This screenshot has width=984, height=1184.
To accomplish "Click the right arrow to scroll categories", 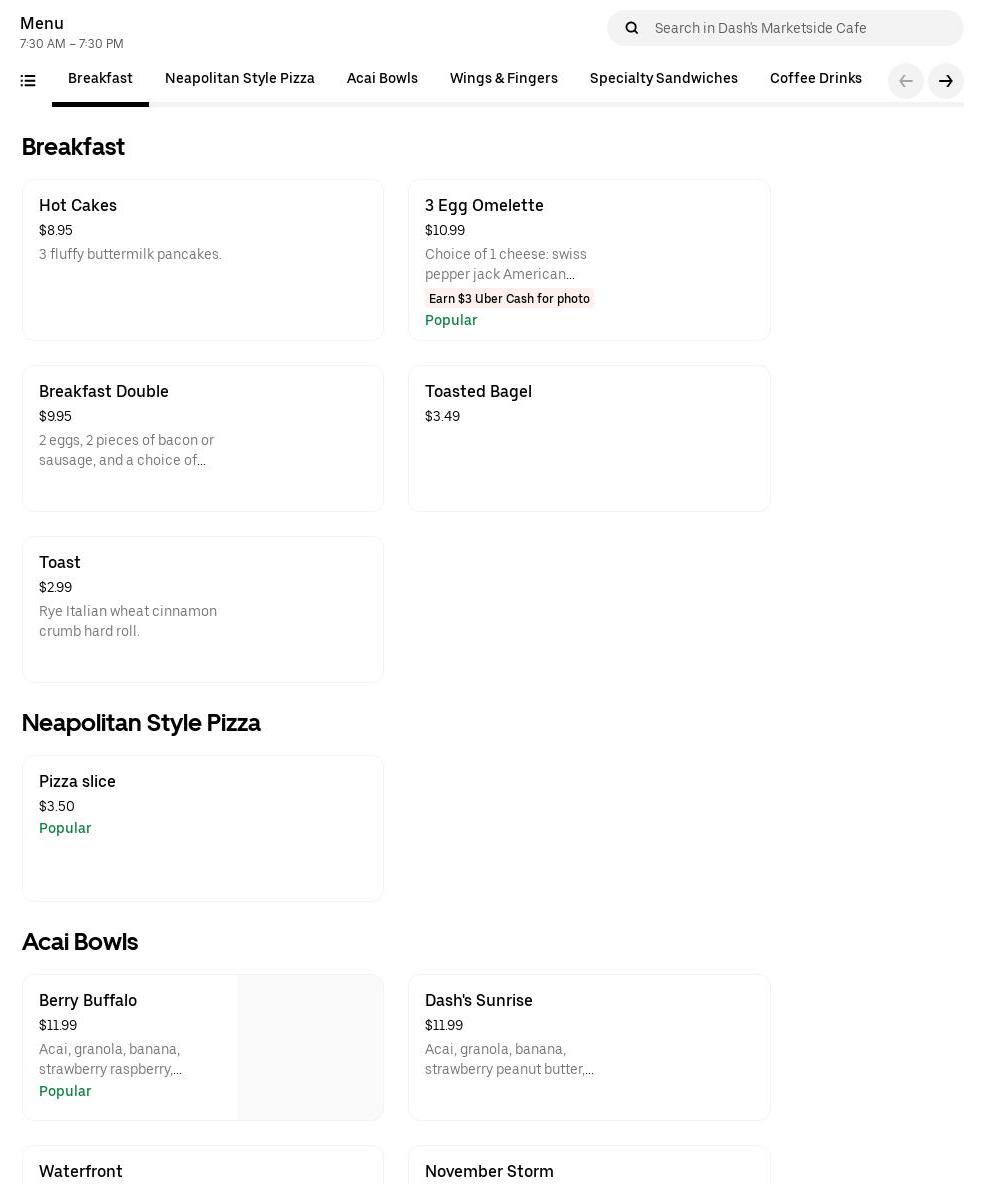I will (x=945, y=81).
